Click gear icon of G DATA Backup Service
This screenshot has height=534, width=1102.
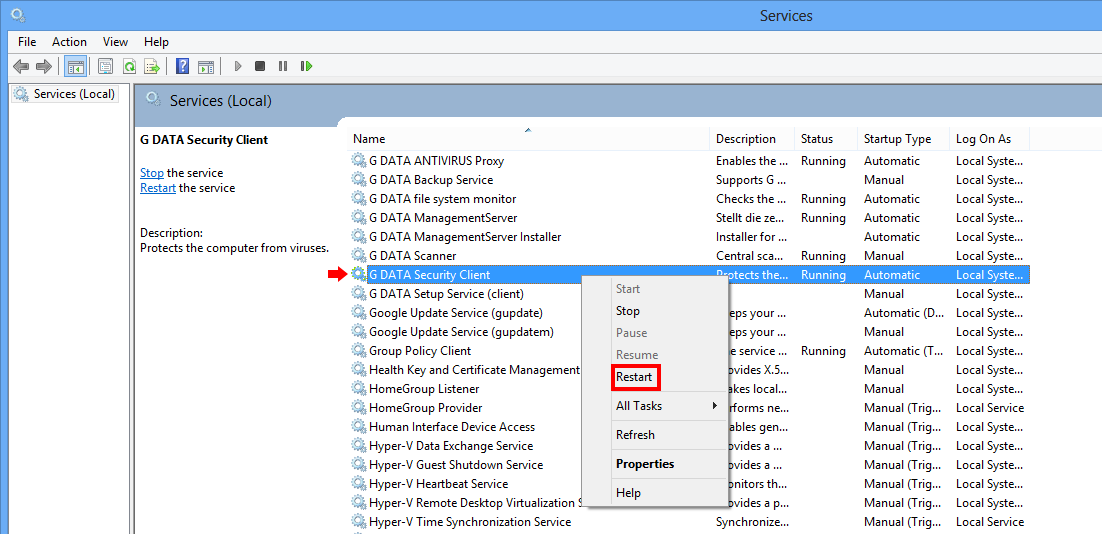click(x=359, y=179)
